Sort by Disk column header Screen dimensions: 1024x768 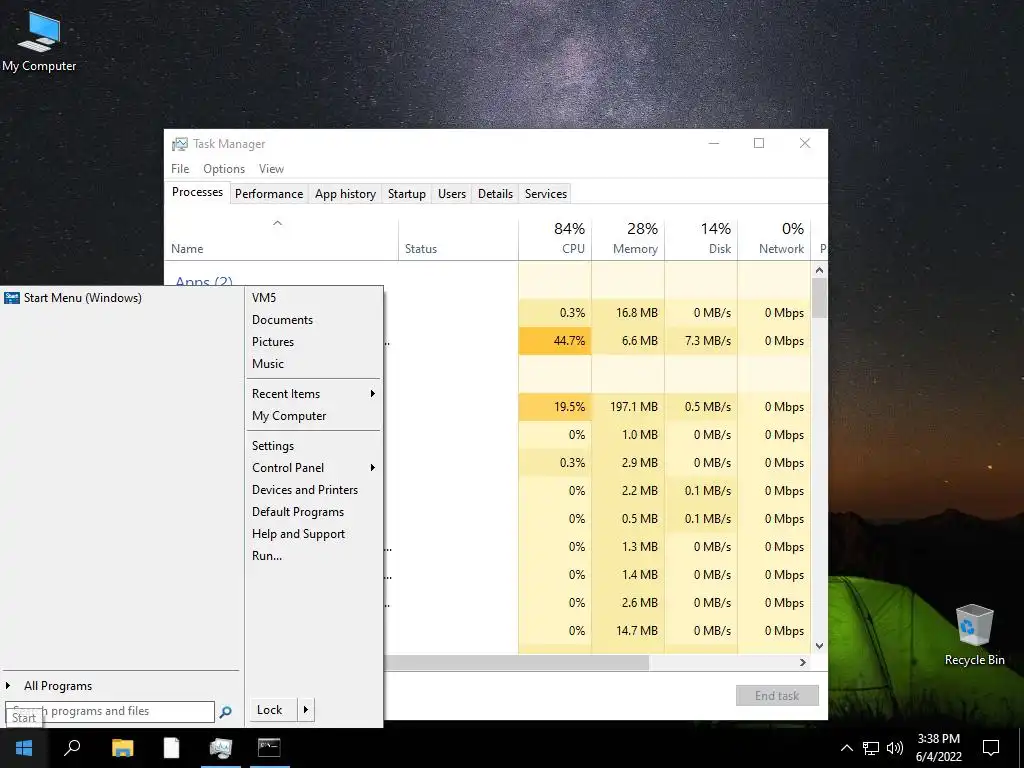click(x=701, y=240)
